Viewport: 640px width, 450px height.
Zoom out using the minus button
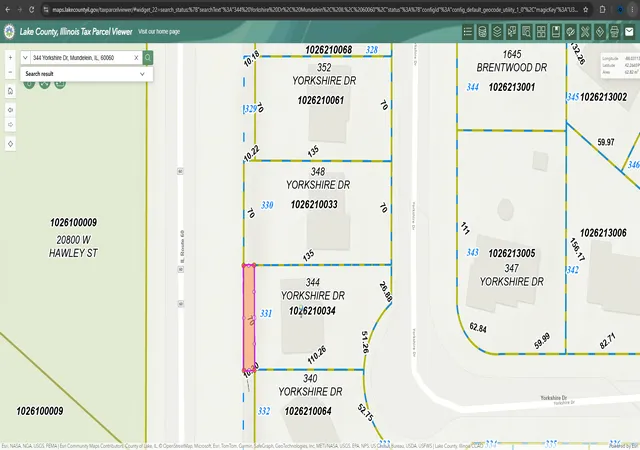[x=11, y=72]
